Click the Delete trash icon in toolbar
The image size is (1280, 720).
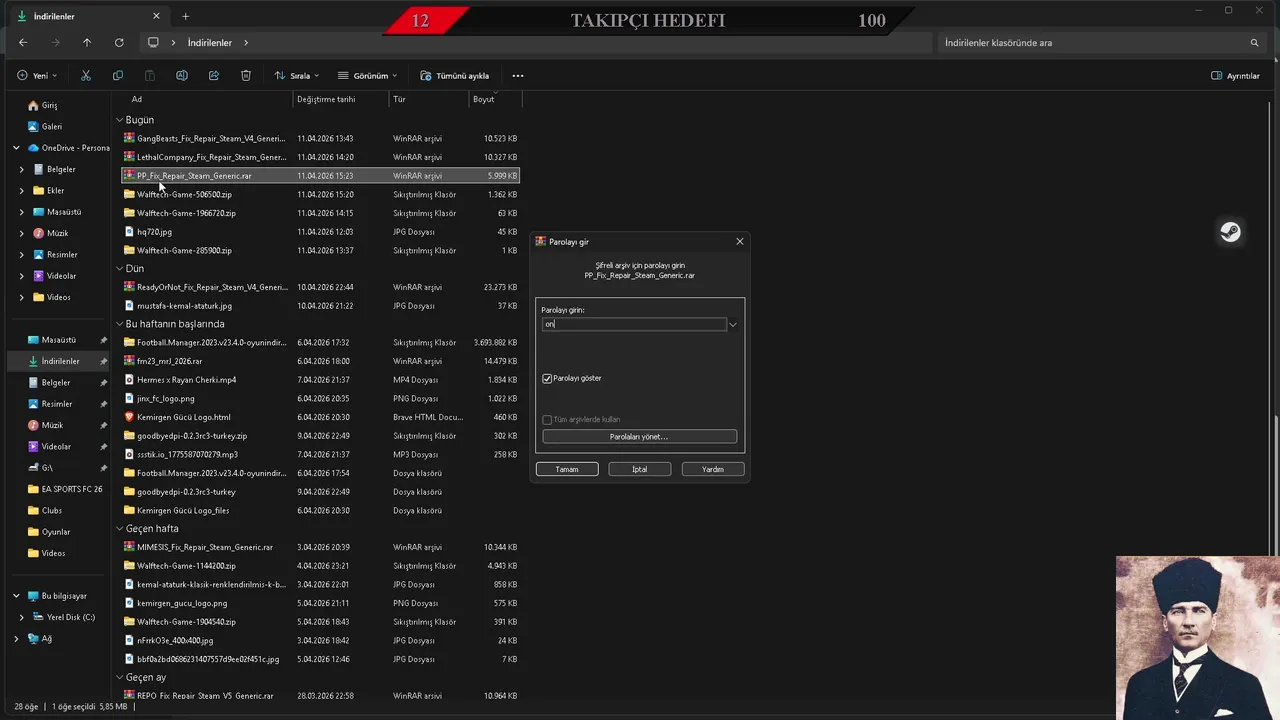246,75
